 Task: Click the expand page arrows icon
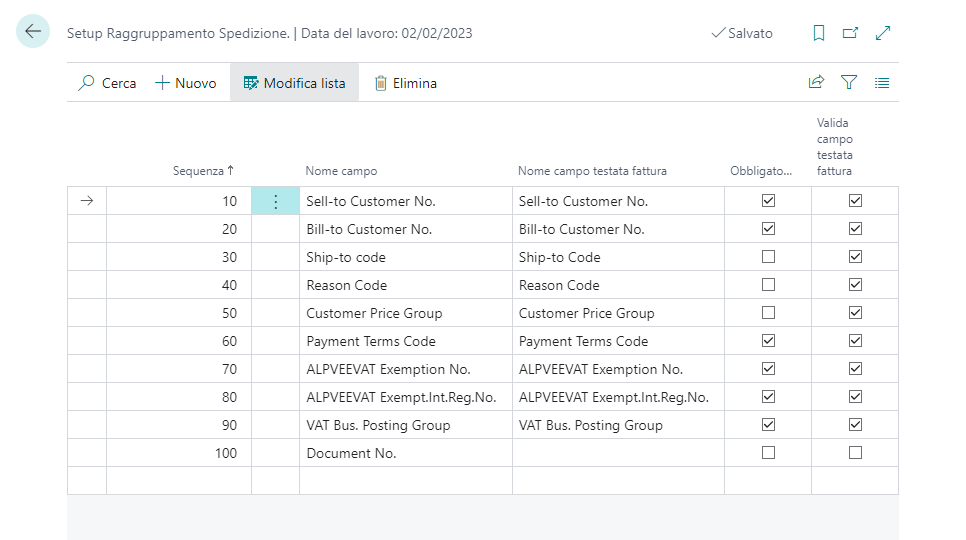(883, 33)
